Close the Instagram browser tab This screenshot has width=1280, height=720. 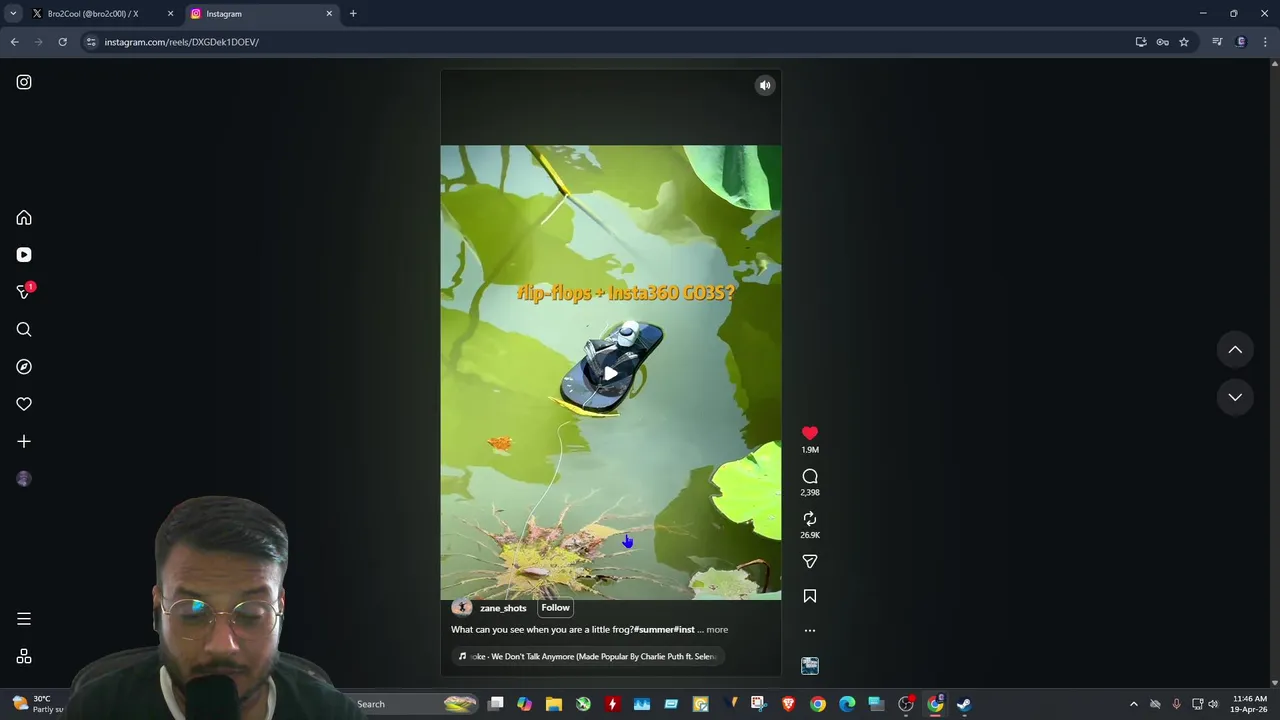[329, 14]
